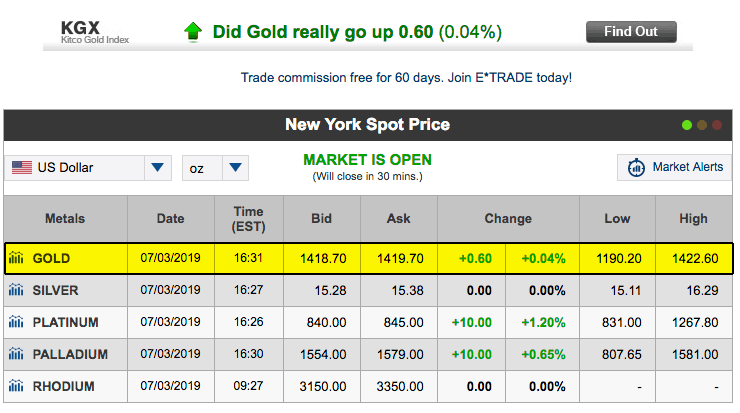Open the oz weight unit dropdown
The image size is (740, 413).
(x=235, y=168)
